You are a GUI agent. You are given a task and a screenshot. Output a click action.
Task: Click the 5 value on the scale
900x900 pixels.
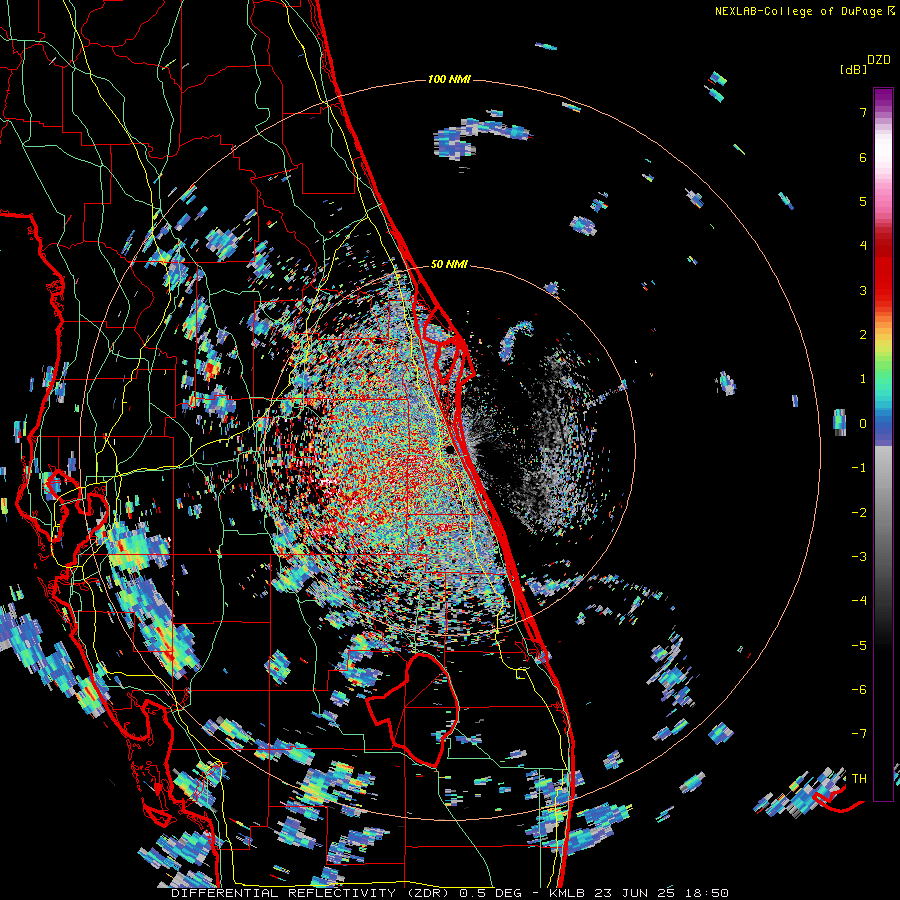pos(863,202)
